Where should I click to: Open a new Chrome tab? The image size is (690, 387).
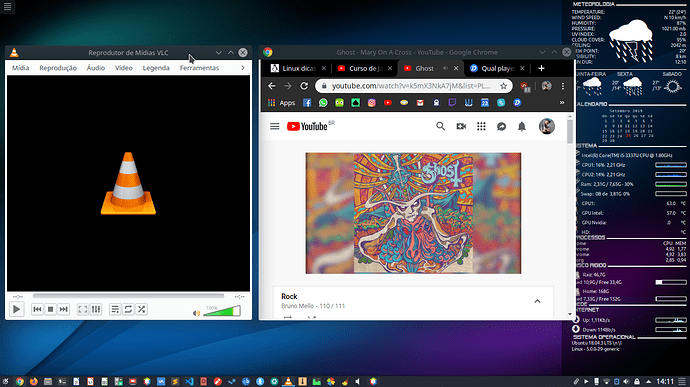pyautogui.click(x=541, y=68)
